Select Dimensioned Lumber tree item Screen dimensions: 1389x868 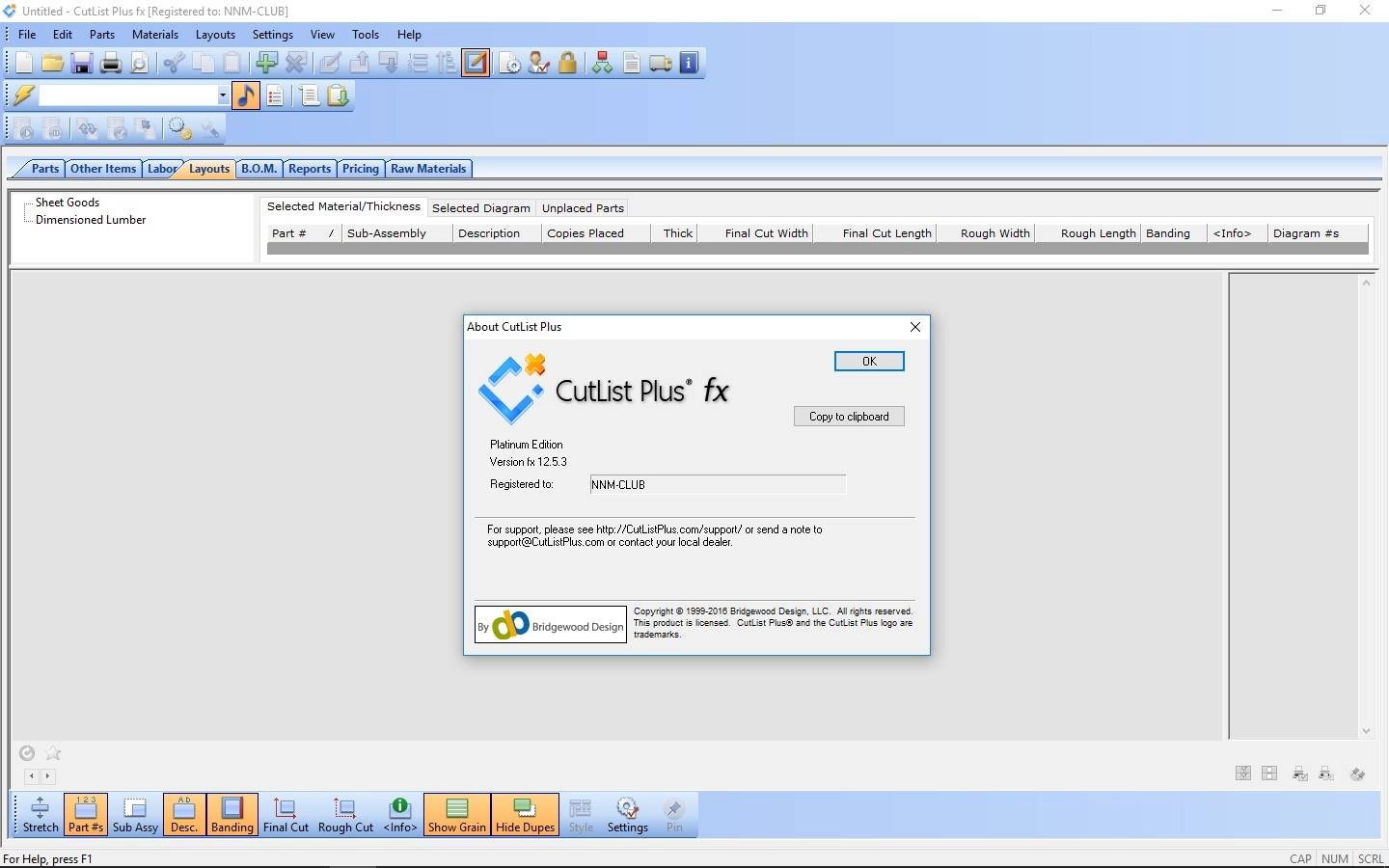point(91,220)
